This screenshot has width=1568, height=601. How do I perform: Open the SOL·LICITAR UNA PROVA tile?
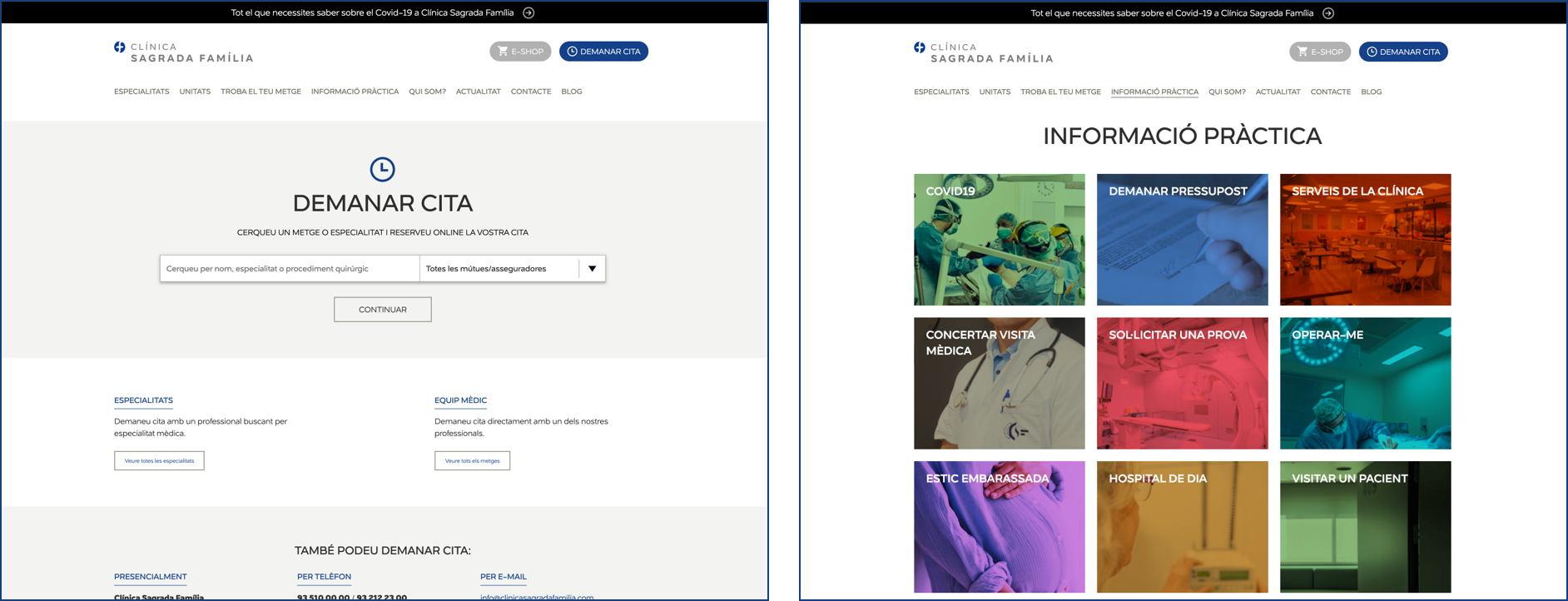[1182, 383]
